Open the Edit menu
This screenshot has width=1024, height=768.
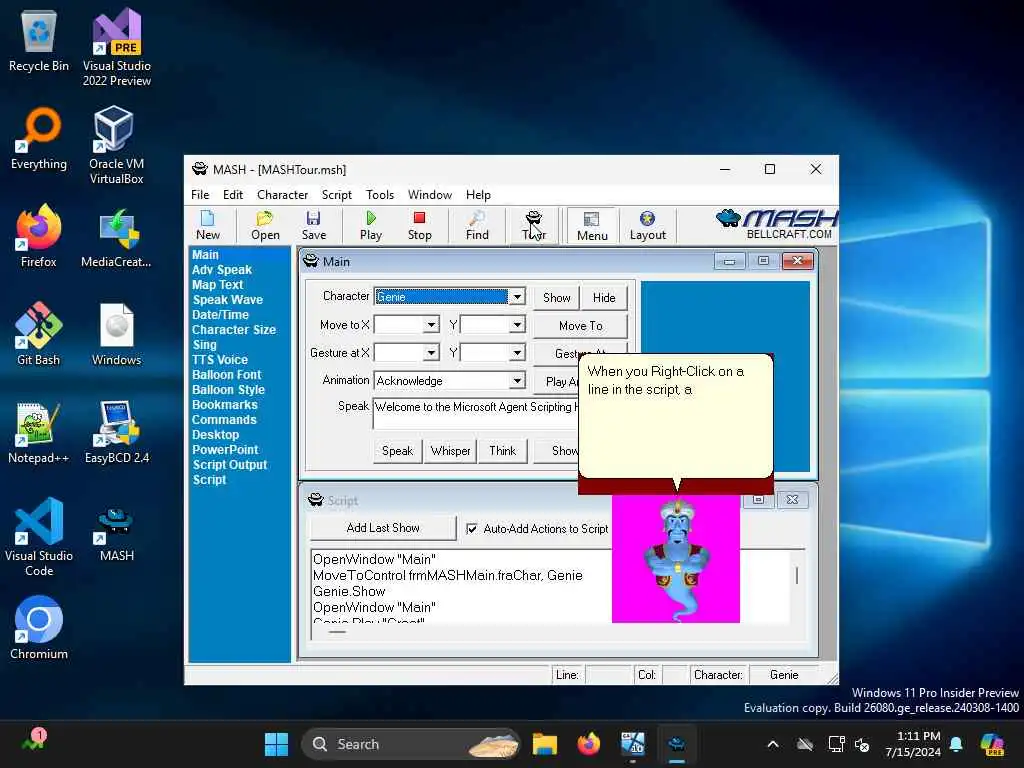[232, 195]
